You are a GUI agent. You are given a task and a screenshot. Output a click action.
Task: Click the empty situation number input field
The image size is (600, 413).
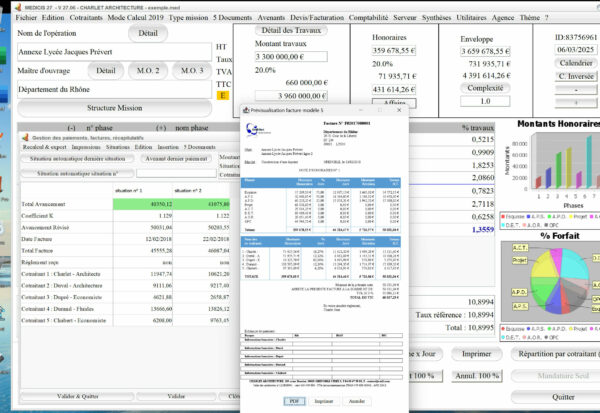[x=176, y=173]
